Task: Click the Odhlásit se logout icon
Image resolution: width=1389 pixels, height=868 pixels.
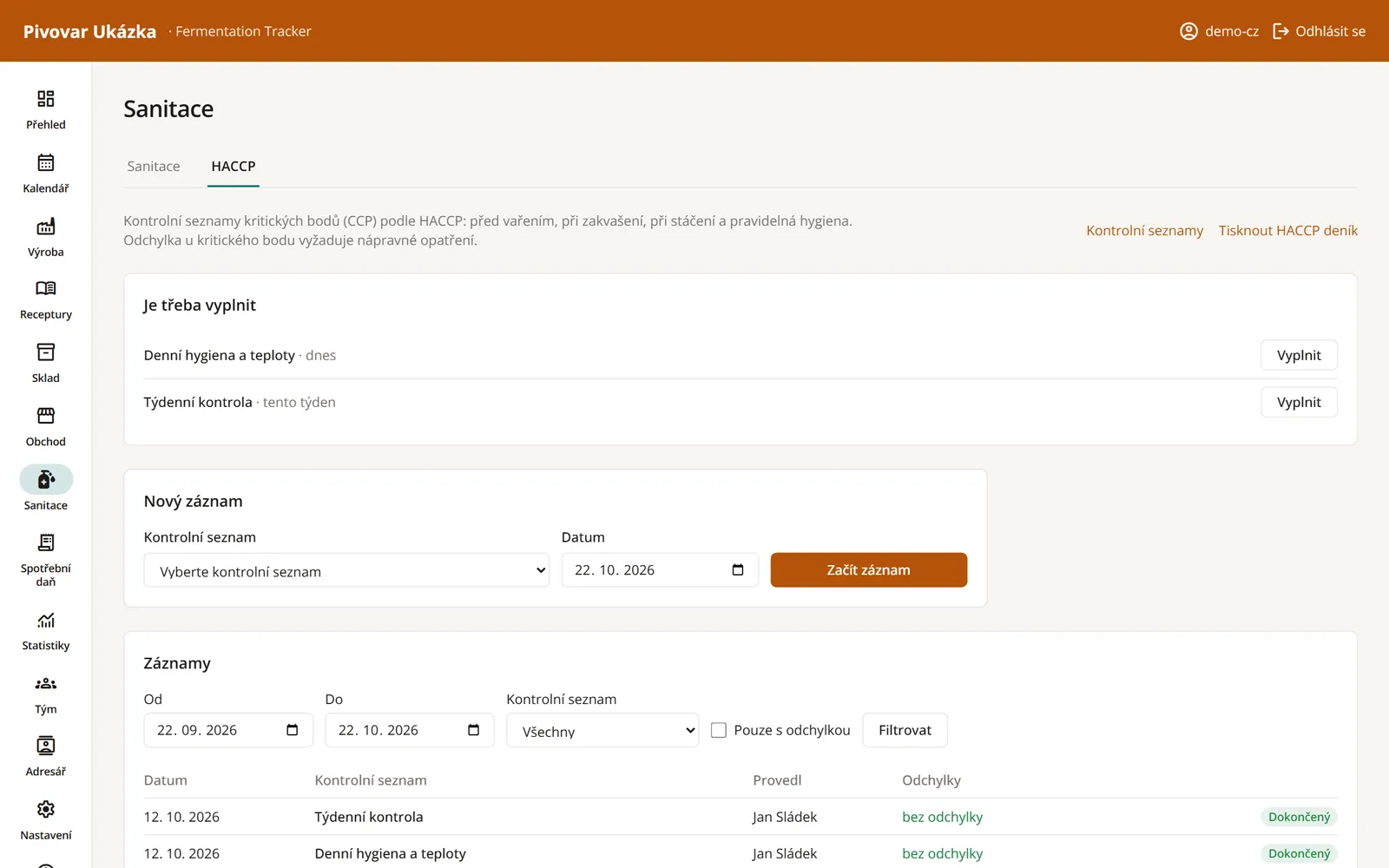Action: [1280, 31]
